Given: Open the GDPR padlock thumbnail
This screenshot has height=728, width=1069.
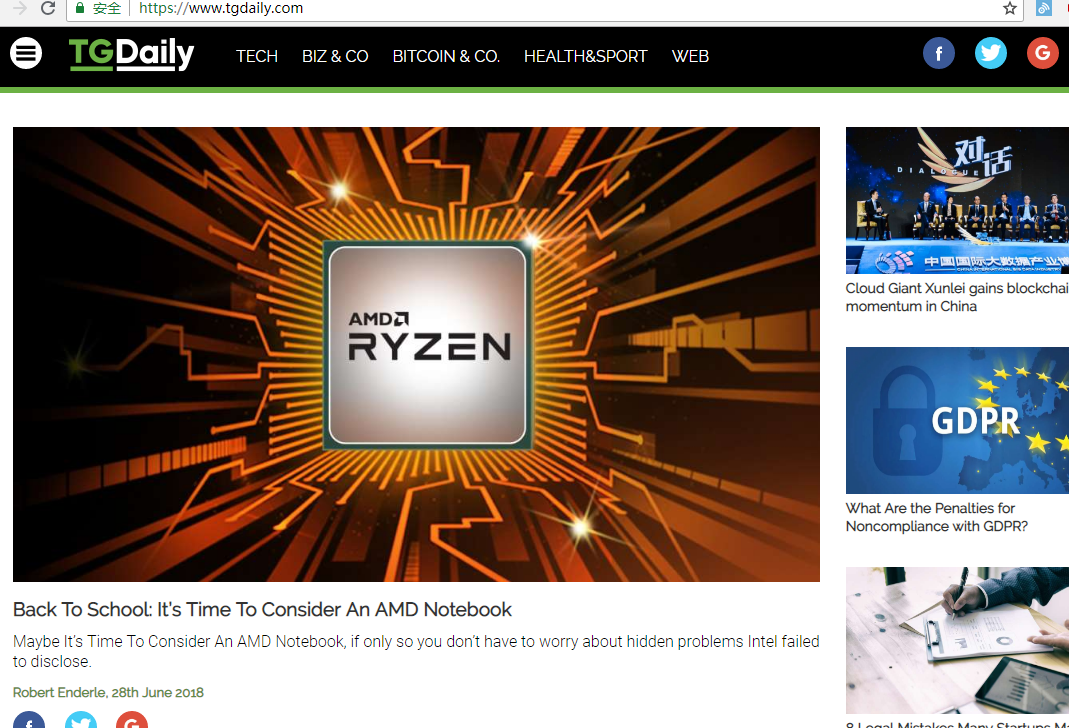Looking at the screenshot, I should [957, 421].
